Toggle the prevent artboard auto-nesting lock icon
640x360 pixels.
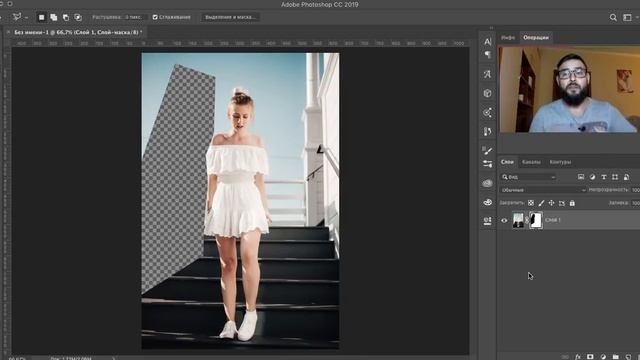(562, 203)
